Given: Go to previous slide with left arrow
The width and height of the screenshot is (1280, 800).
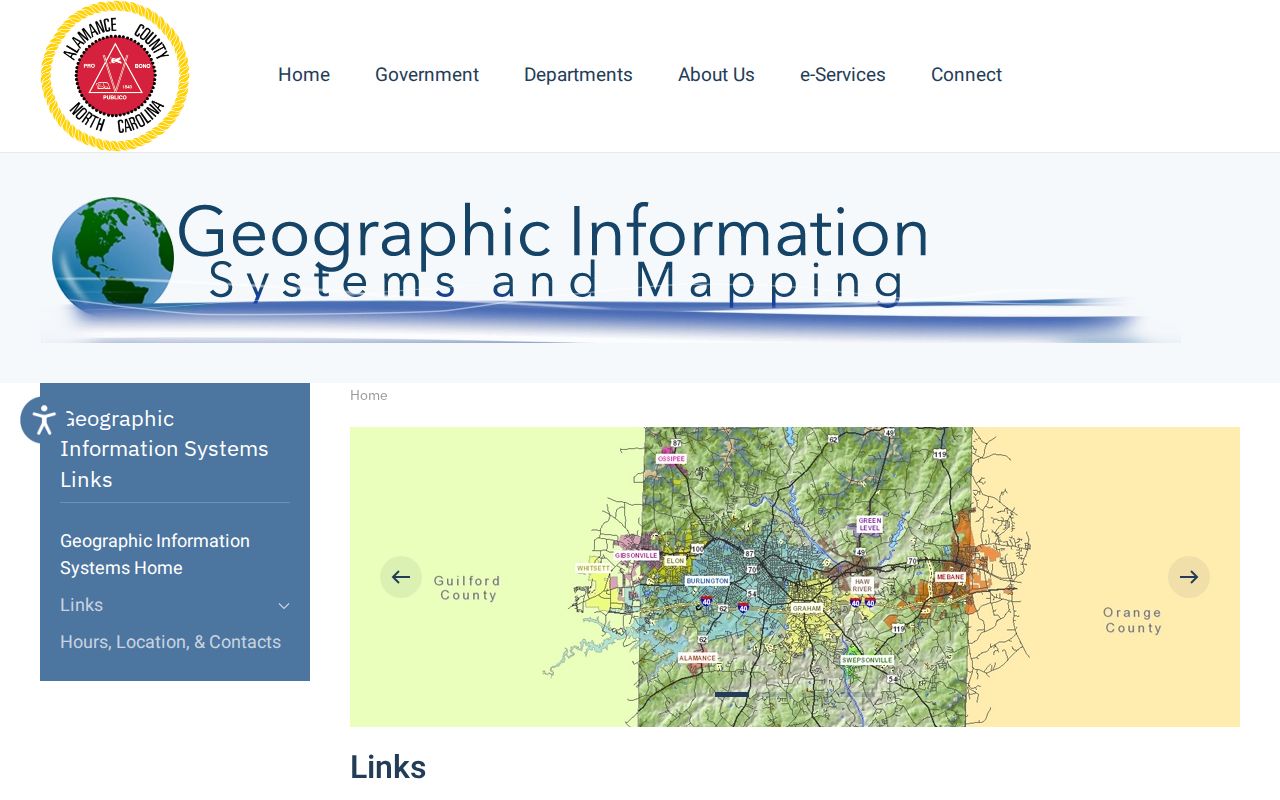Looking at the screenshot, I should [x=401, y=577].
